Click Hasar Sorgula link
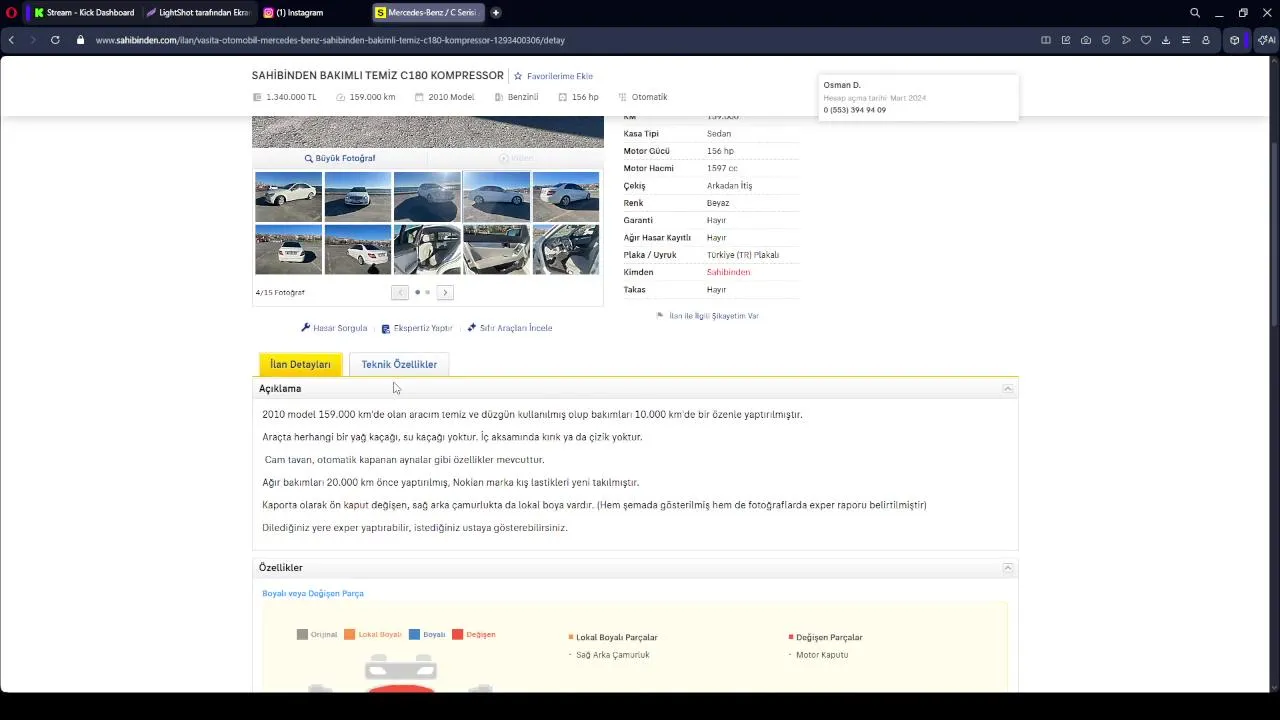The height and width of the screenshot is (720, 1280). point(340,328)
